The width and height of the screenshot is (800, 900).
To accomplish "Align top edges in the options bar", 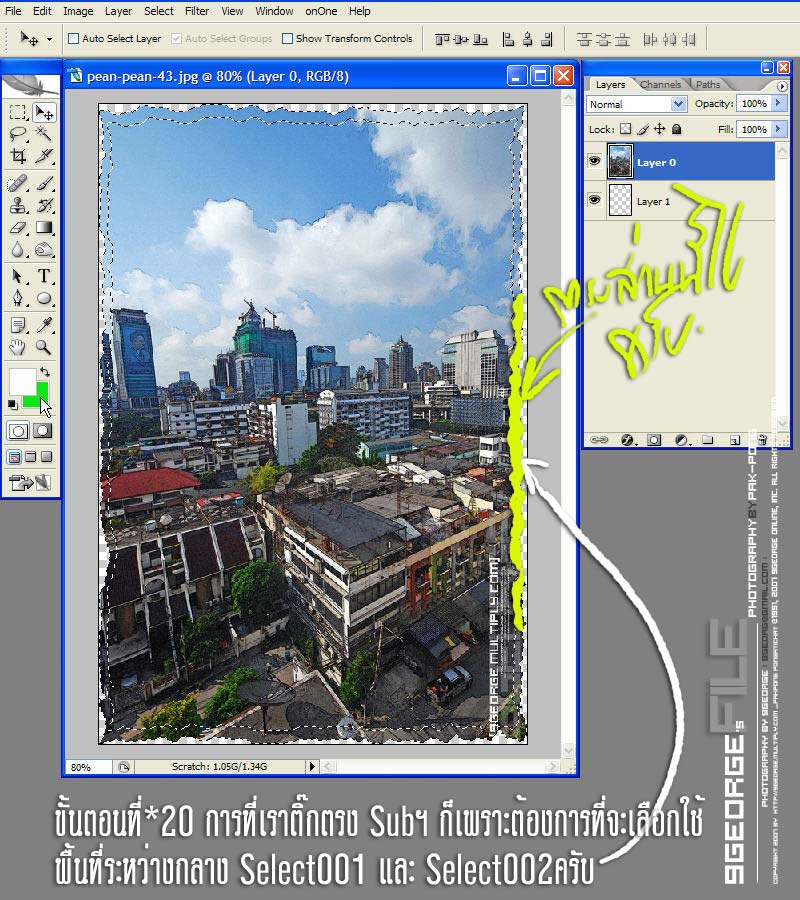I will pyautogui.click(x=442, y=39).
